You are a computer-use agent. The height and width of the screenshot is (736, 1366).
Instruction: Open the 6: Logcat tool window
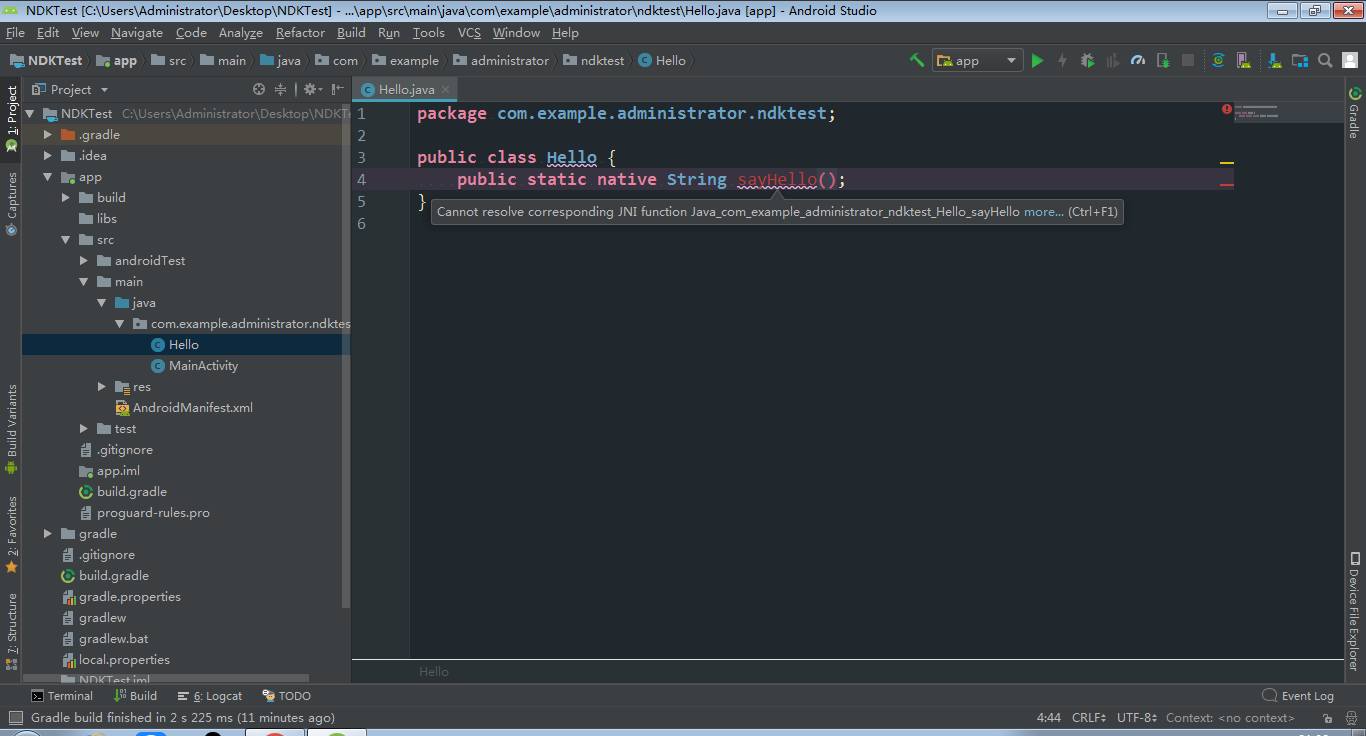tap(209, 696)
